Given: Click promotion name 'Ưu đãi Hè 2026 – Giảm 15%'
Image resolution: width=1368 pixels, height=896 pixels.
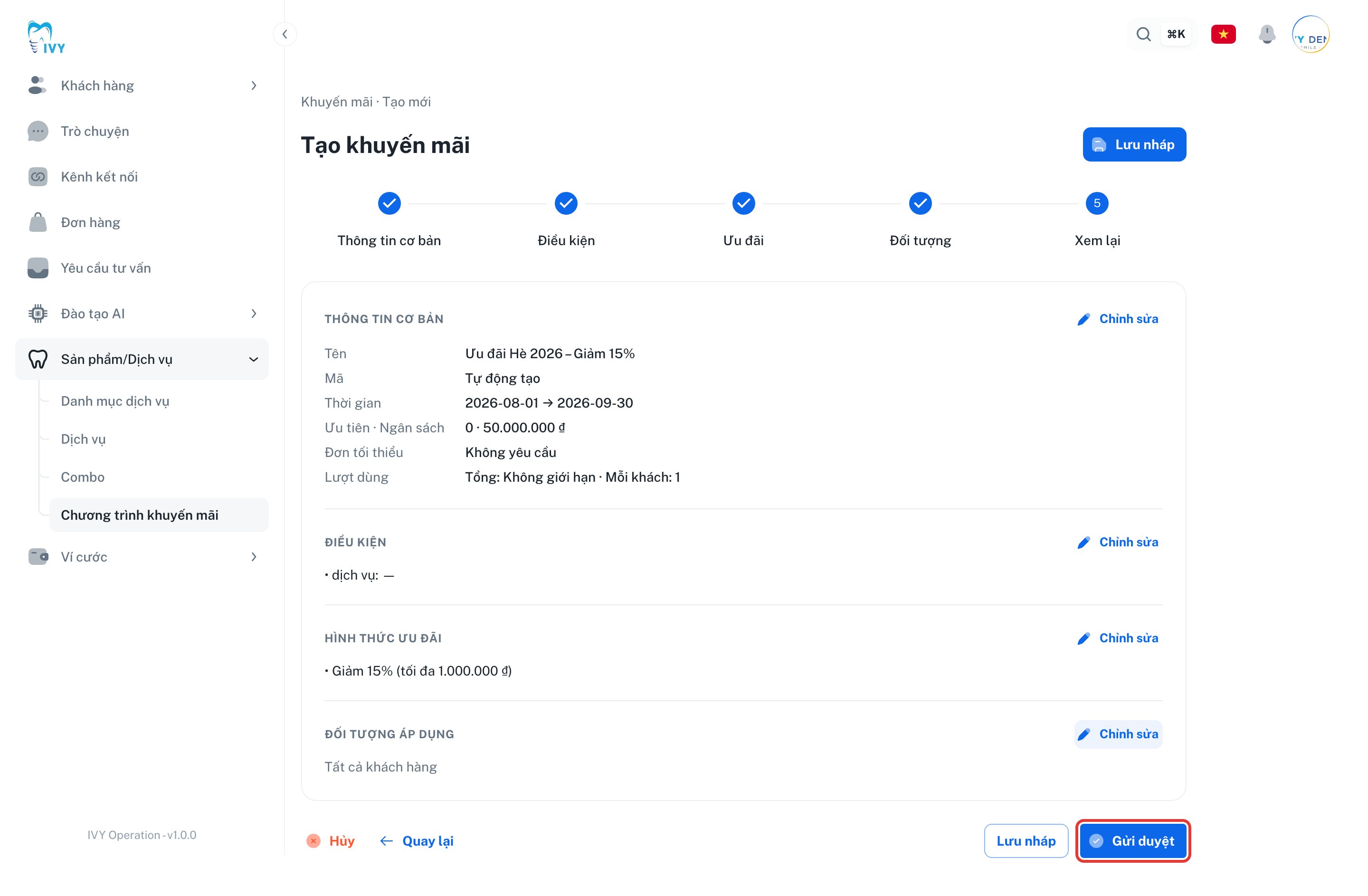Looking at the screenshot, I should pos(550,353).
